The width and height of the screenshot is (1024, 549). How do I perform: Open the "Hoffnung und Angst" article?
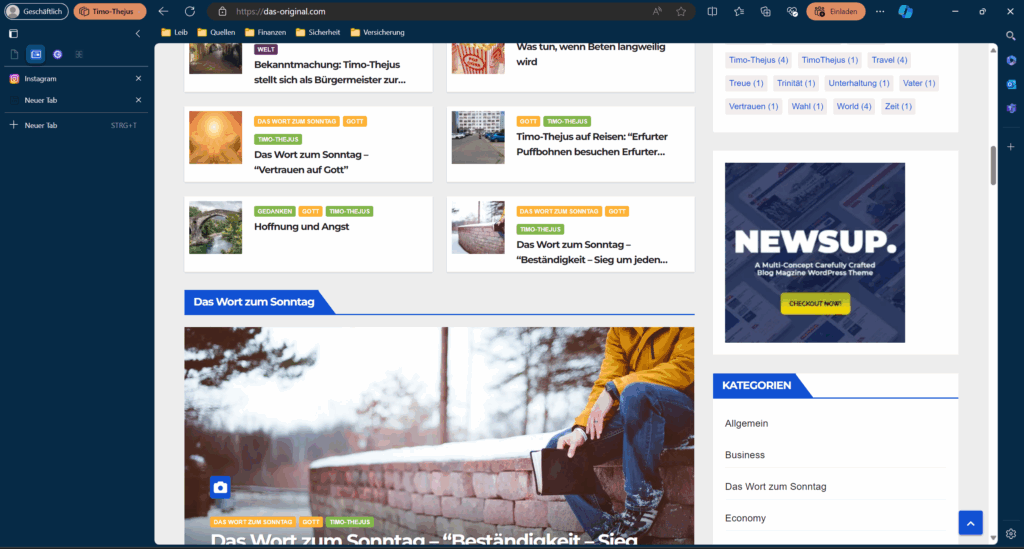tap(302, 227)
